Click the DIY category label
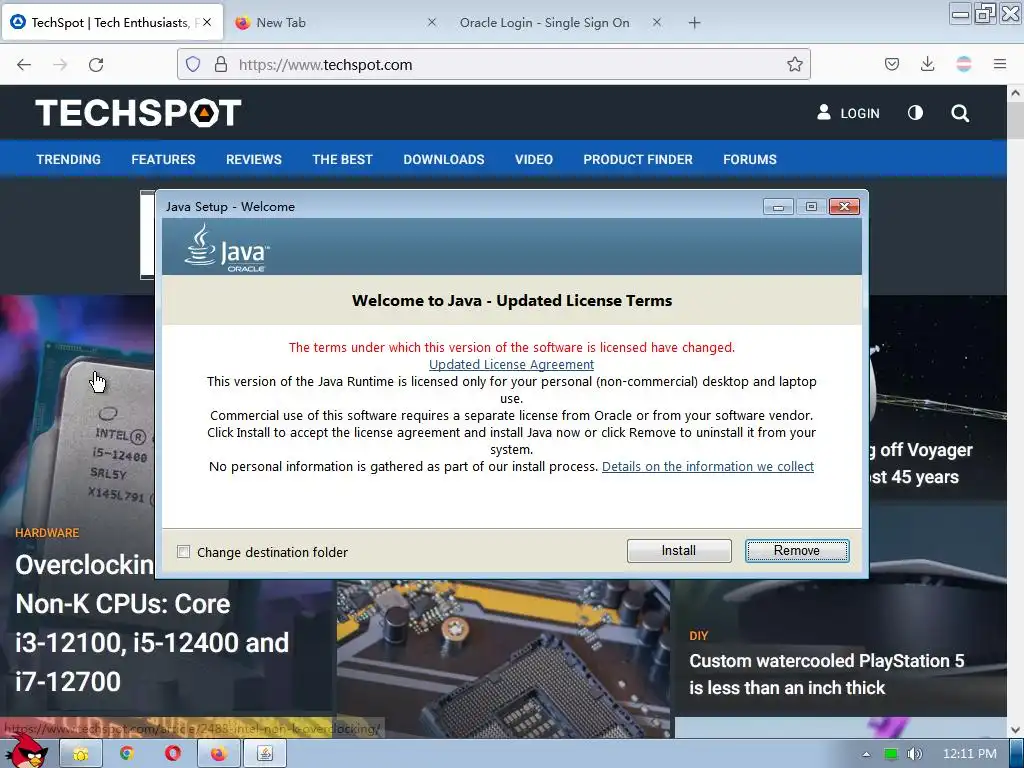This screenshot has width=1024, height=768. tap(698, 635)
